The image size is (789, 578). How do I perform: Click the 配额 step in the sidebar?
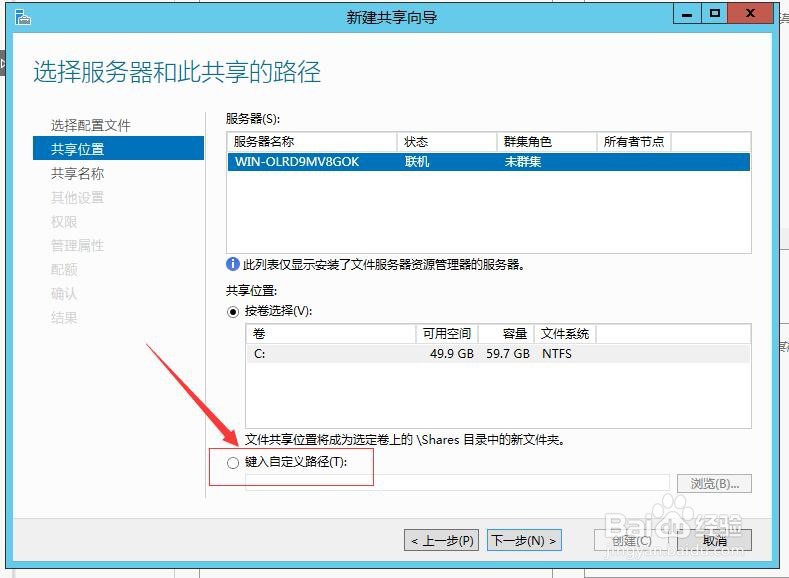64,270
